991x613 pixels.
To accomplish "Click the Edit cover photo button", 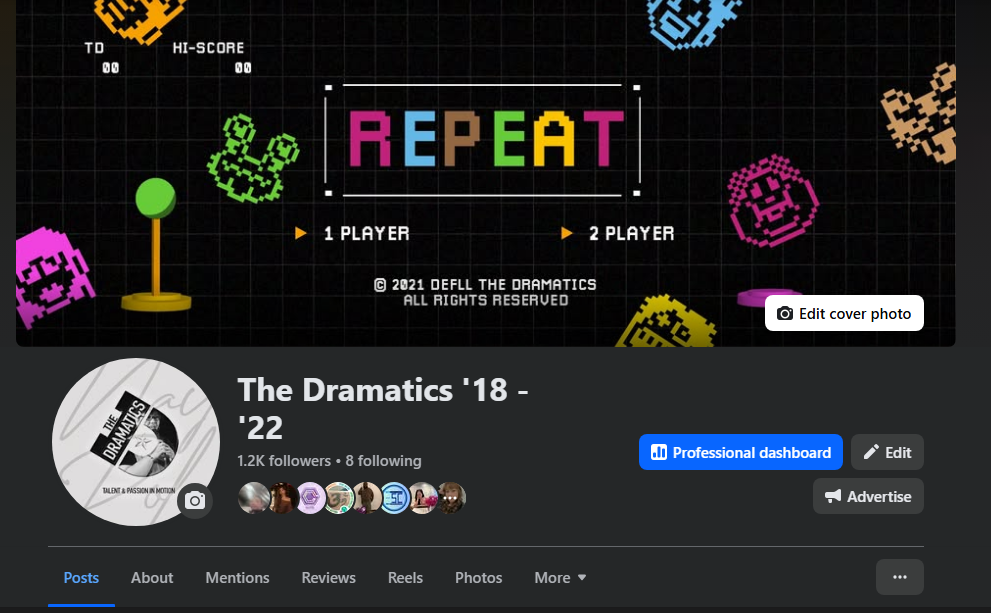I will tap(844, 313).
